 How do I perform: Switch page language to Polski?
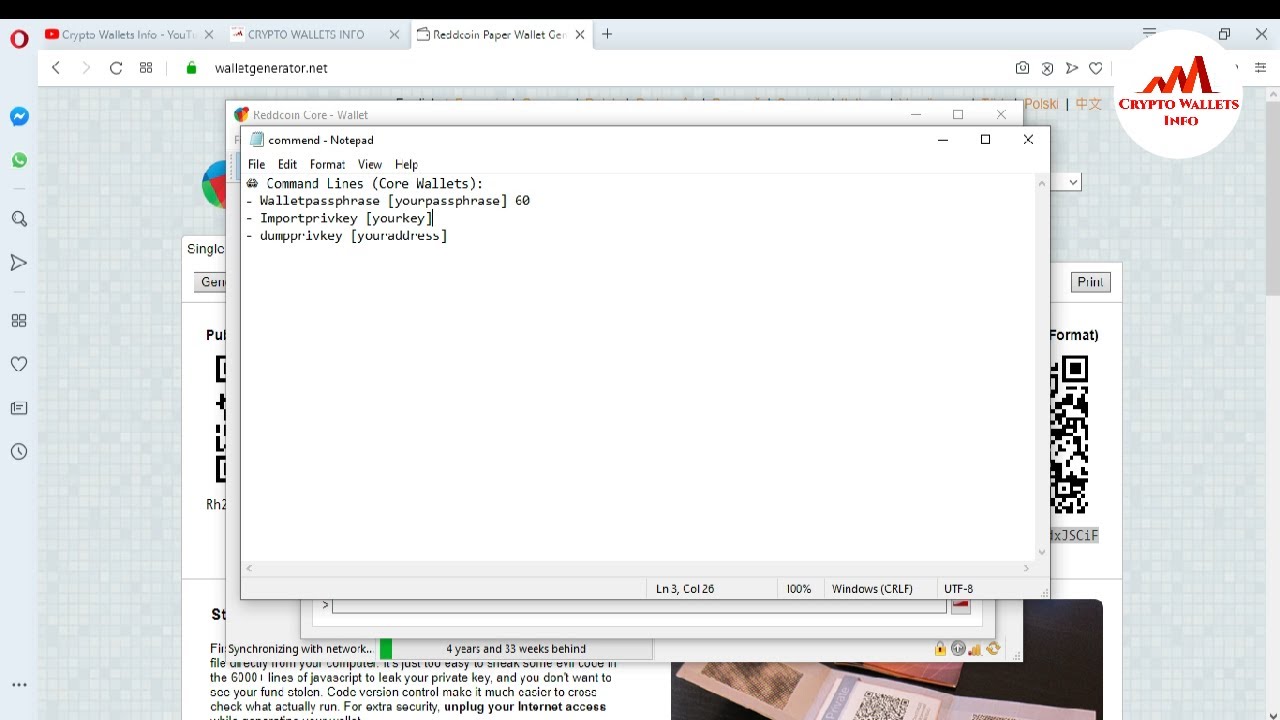coord(1041,104)
